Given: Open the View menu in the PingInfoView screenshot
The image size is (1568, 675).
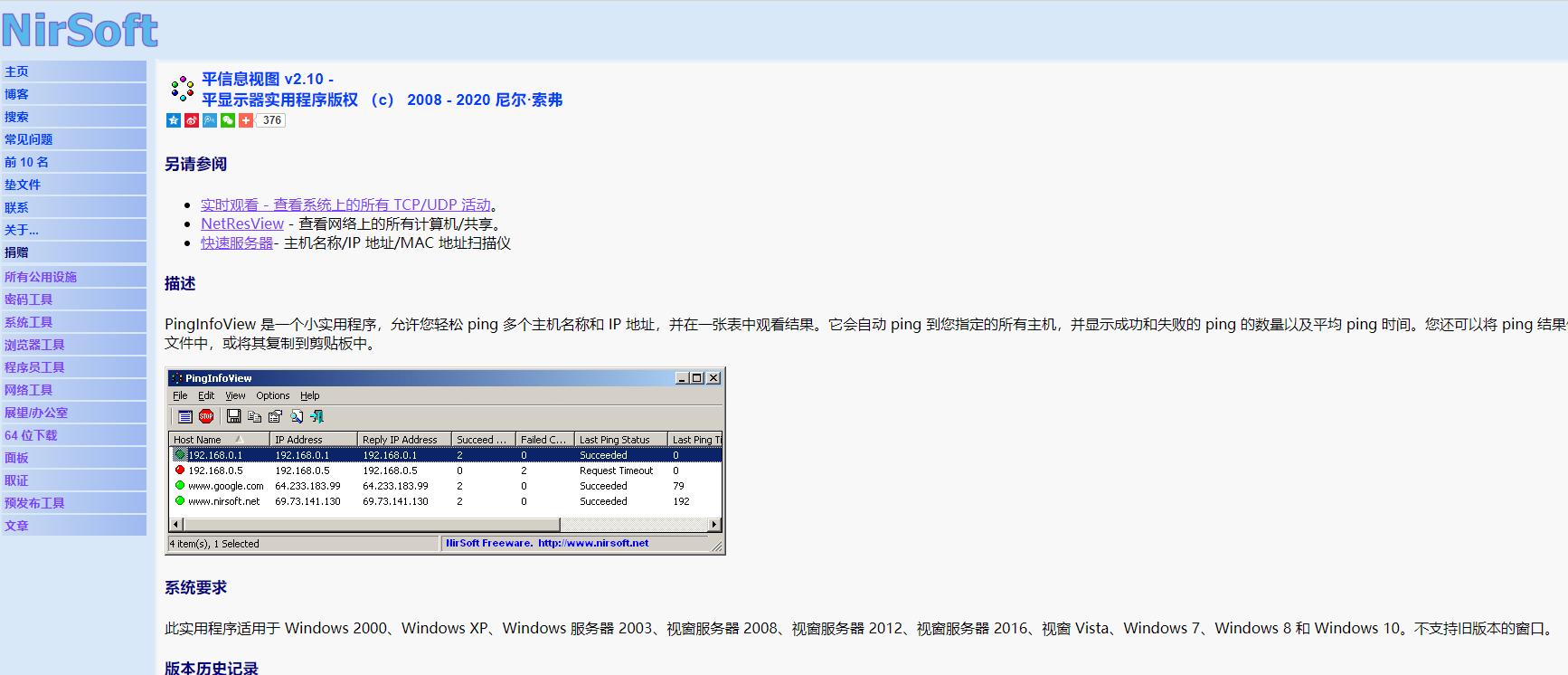Looking at the screenshot, I should [x=235, y=395].
